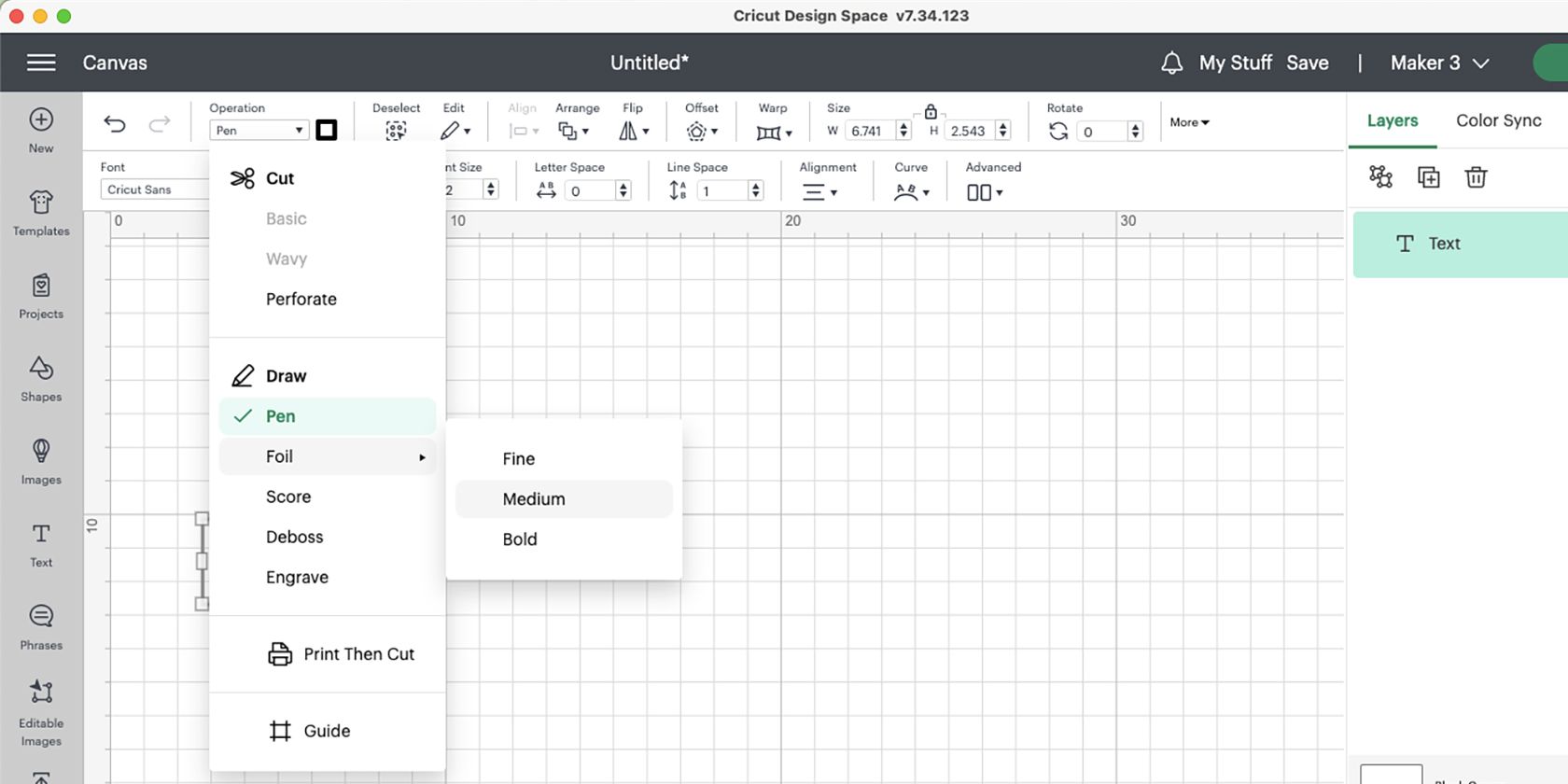Adjust Rotate stepper arrows
This screenshot has width=1568, height=784.
coord(1135,132)
